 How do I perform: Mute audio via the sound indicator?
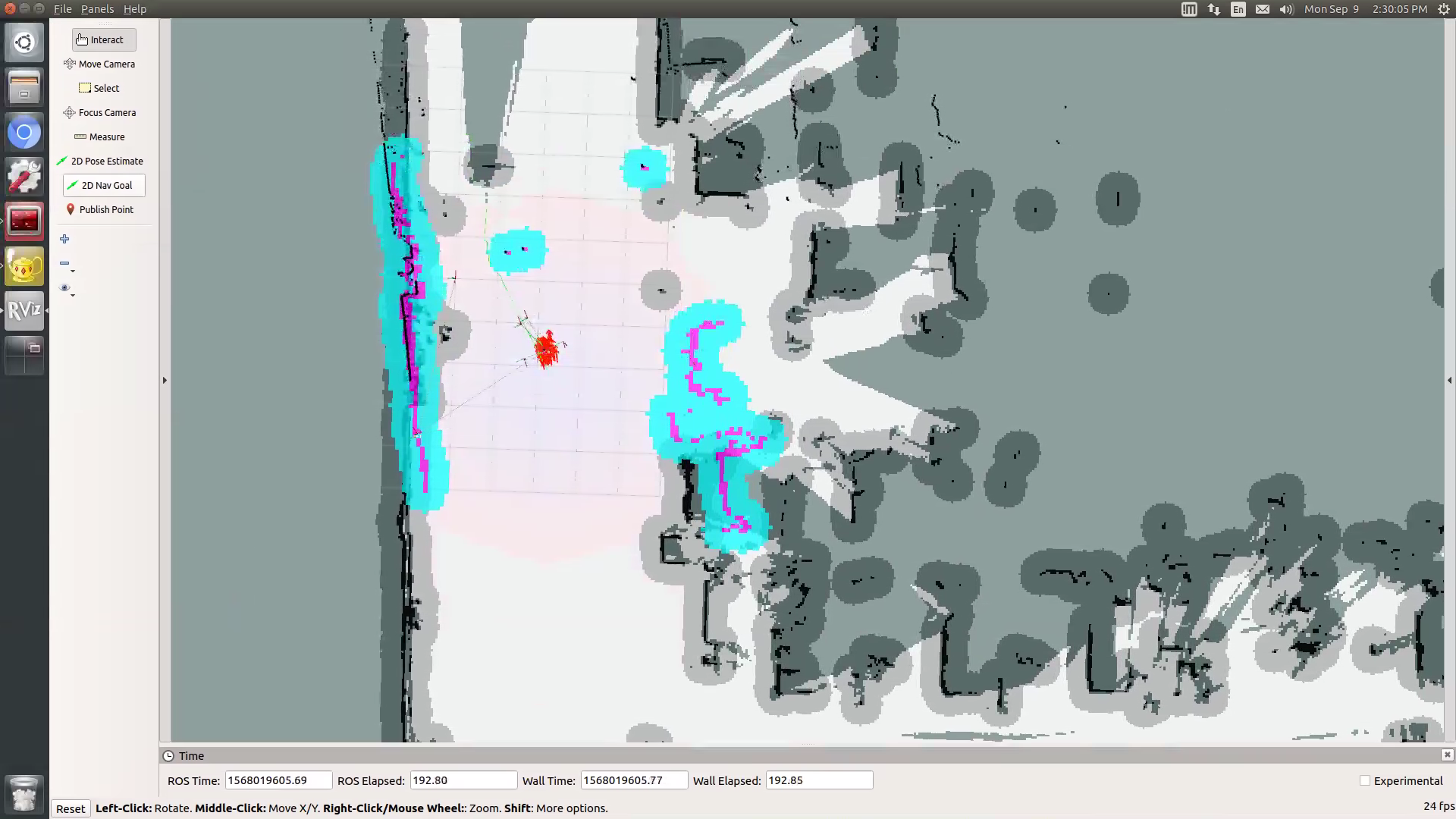1285,9
